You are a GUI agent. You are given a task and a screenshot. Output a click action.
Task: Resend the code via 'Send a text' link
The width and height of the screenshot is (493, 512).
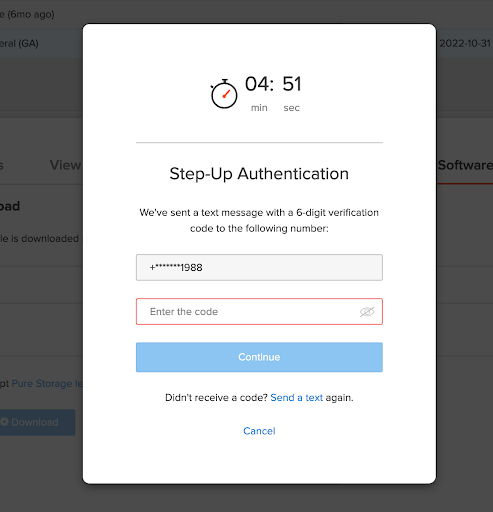pyautogui.click(x=296, y=398)
